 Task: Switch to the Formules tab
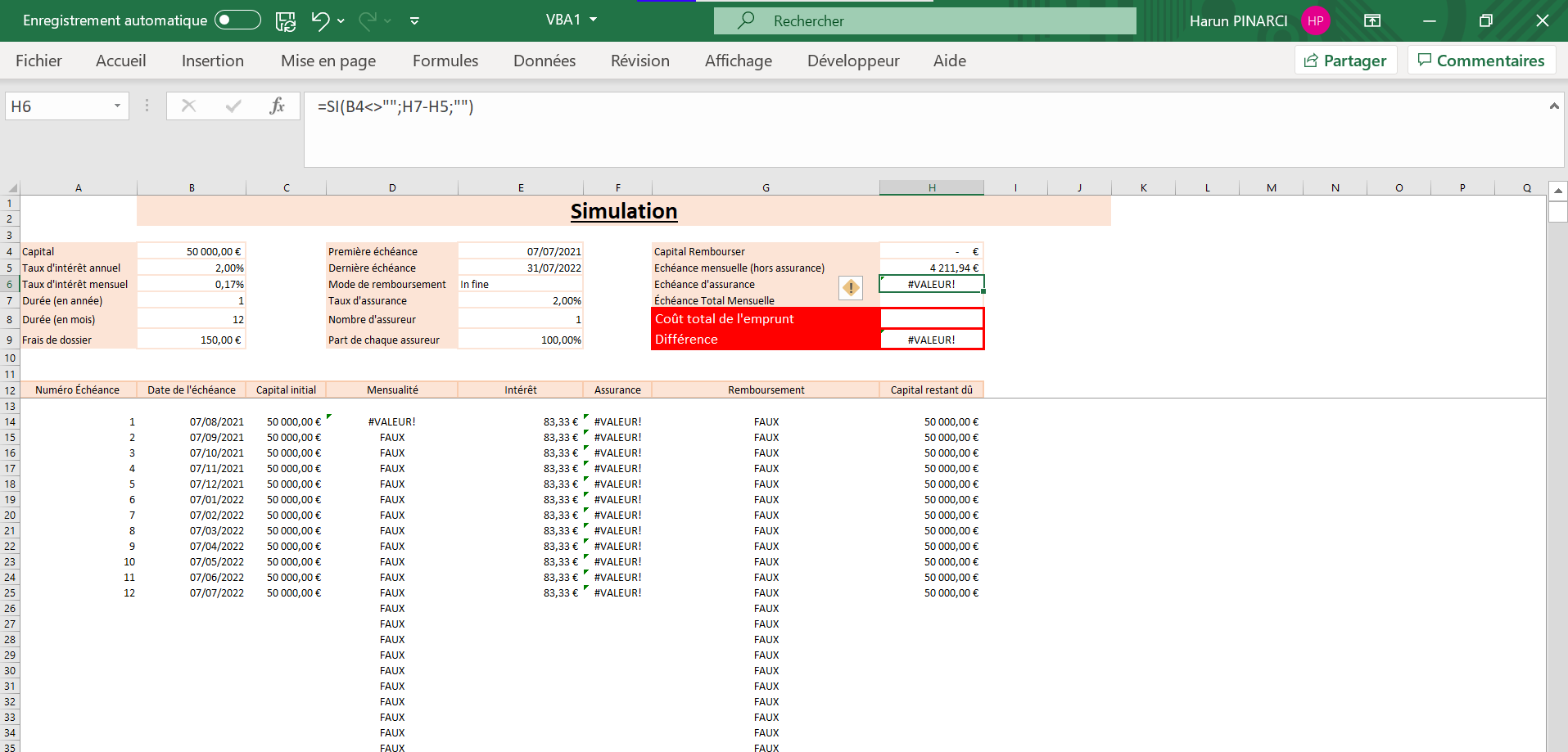pyautogui.click(x=445, y=61)
